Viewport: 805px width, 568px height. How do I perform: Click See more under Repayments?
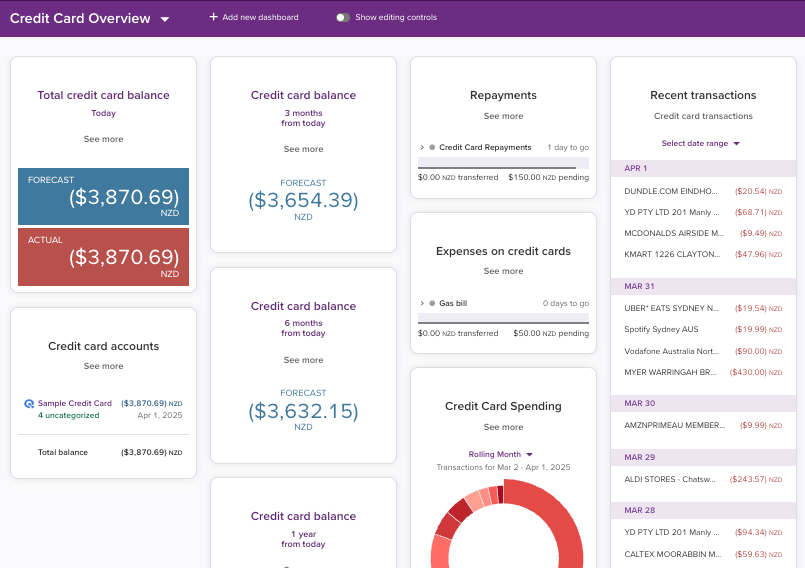(x=503, y=116)
